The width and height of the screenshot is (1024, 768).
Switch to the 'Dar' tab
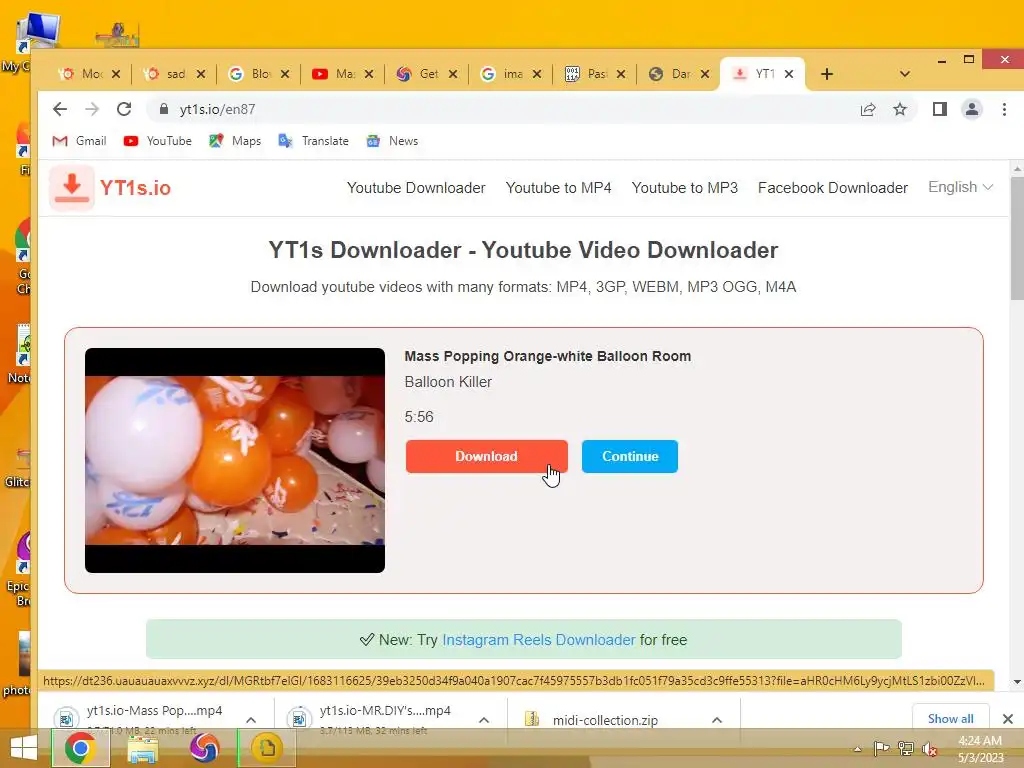(671, 74)
